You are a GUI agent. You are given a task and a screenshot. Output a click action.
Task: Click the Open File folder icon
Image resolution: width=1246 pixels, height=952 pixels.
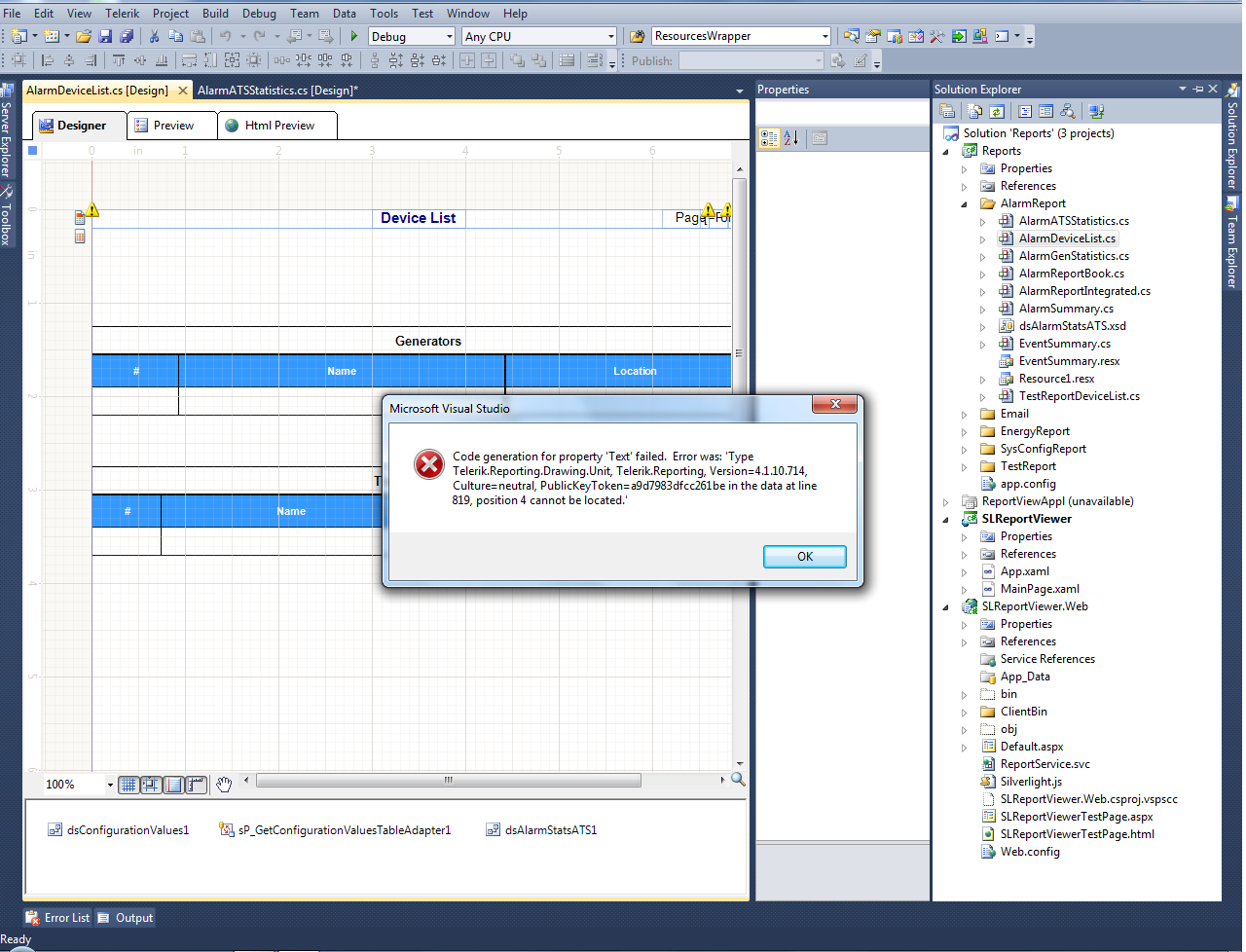click(84, 36)
